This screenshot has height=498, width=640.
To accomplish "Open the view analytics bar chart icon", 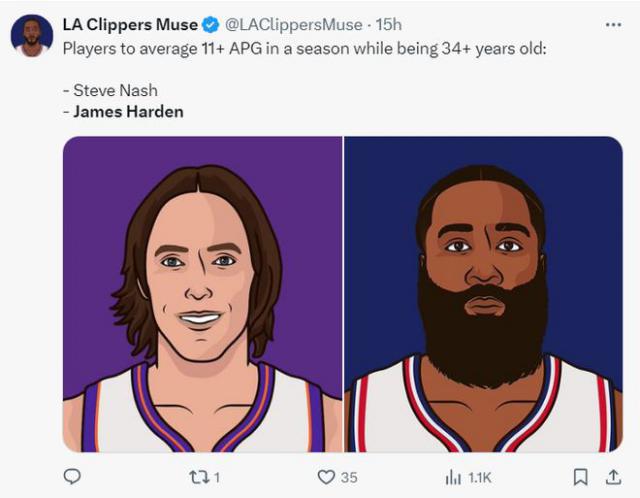I will 452,477.
